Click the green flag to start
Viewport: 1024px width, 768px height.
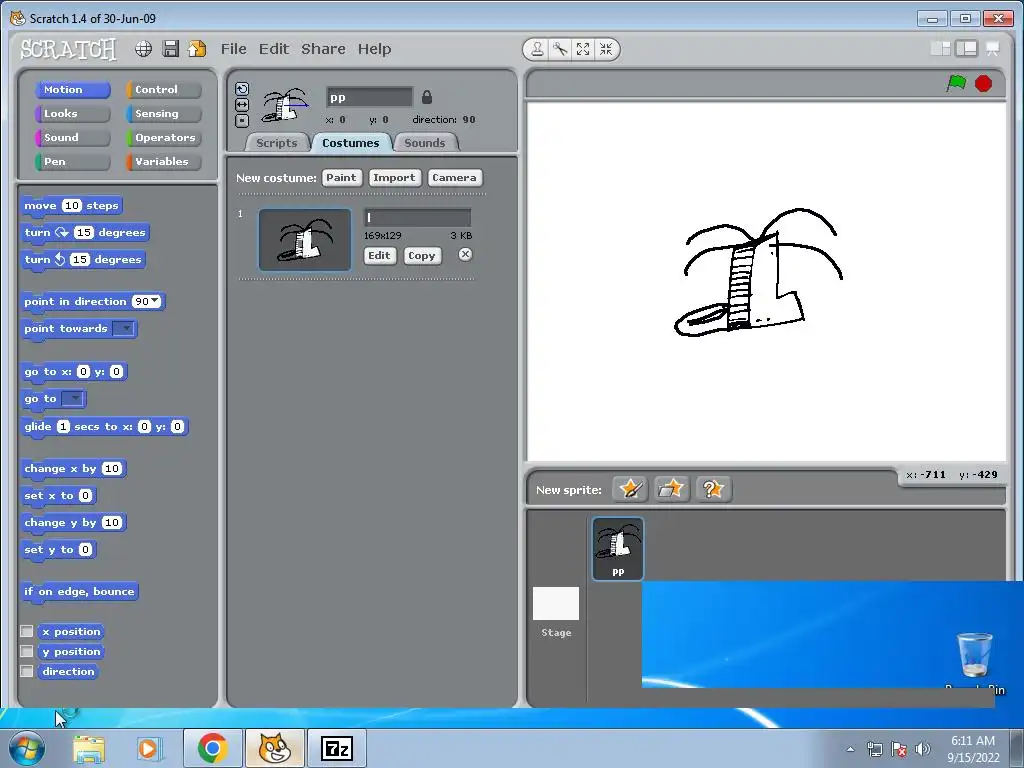point(957,84)
